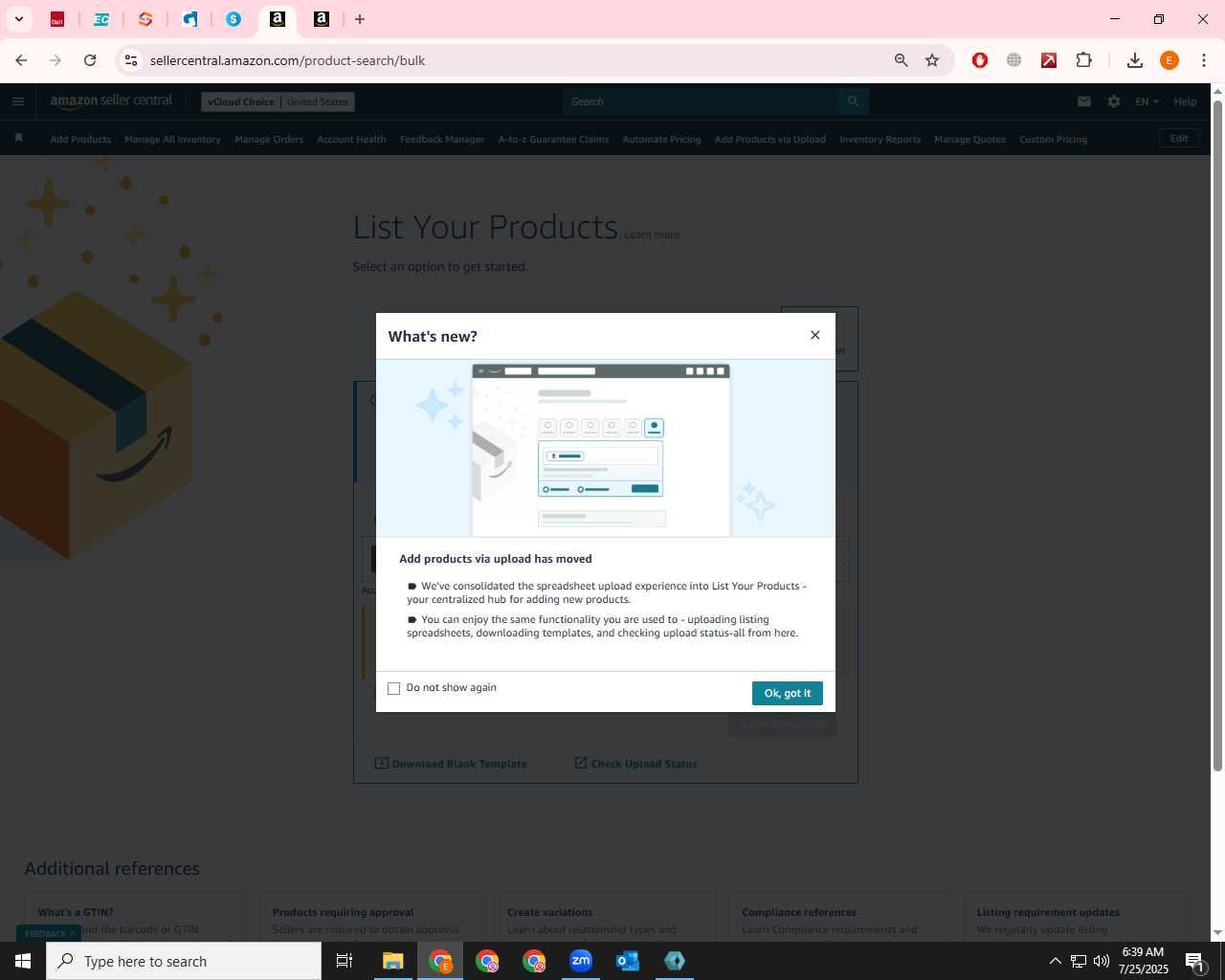
Task: Open a new browser tab
Action: point(360,19)
